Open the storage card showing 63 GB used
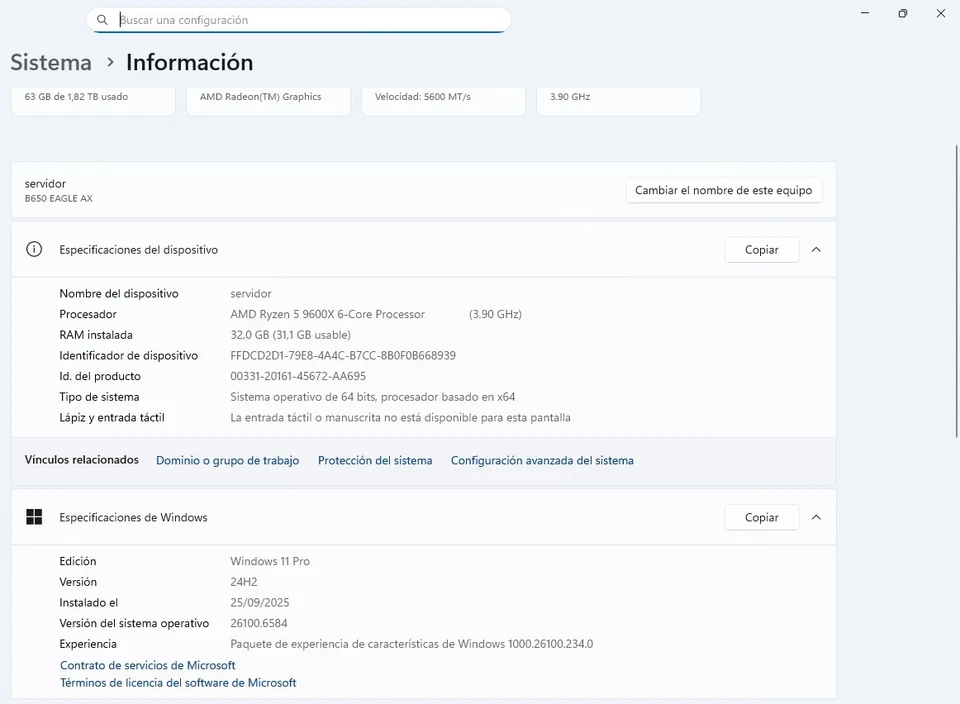This screenshot has width=960, height=704. click(x=93, y=99)
